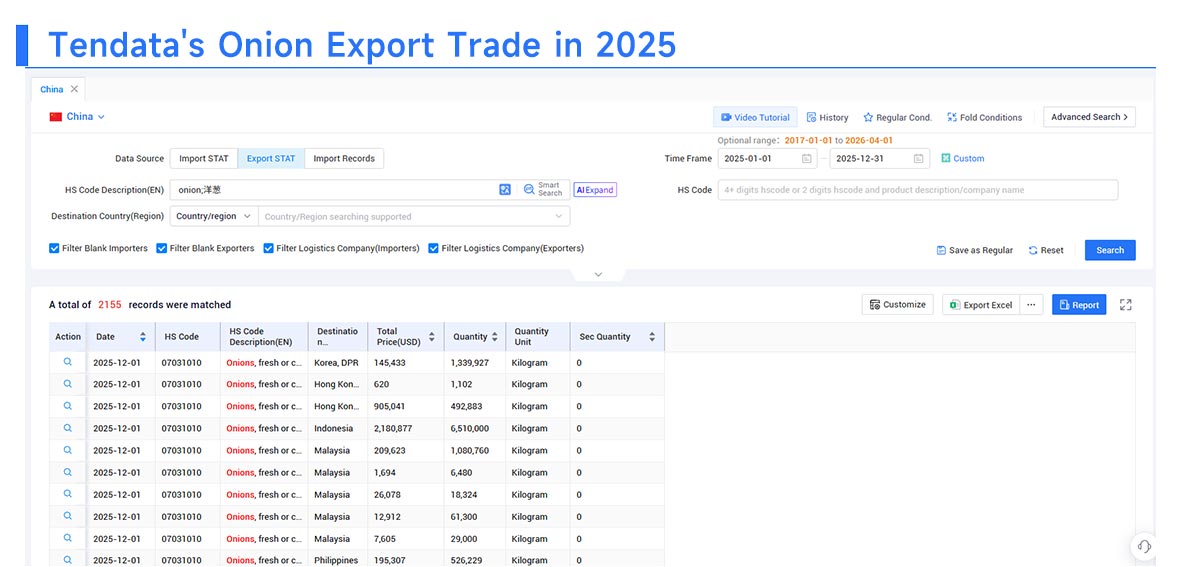
Task: Click the Custom time frame link
Action: pos(962,159)
